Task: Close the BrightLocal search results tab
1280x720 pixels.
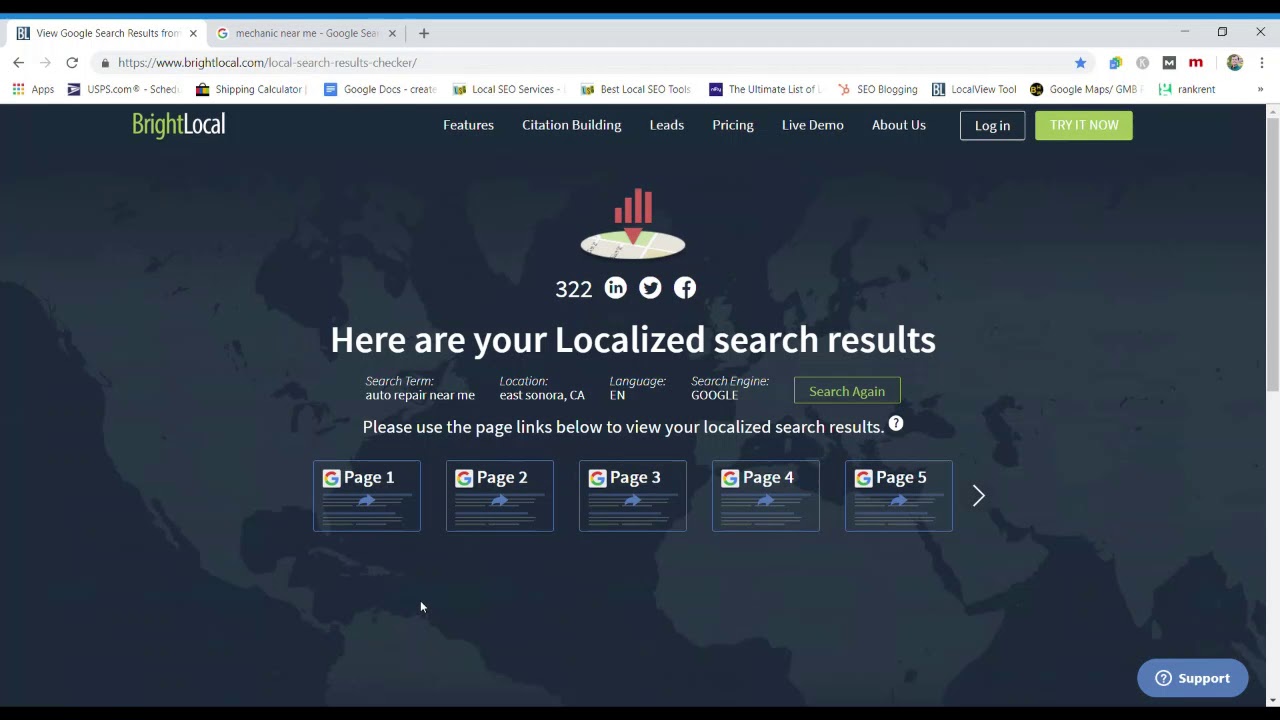Action: (x=193, y=33)
